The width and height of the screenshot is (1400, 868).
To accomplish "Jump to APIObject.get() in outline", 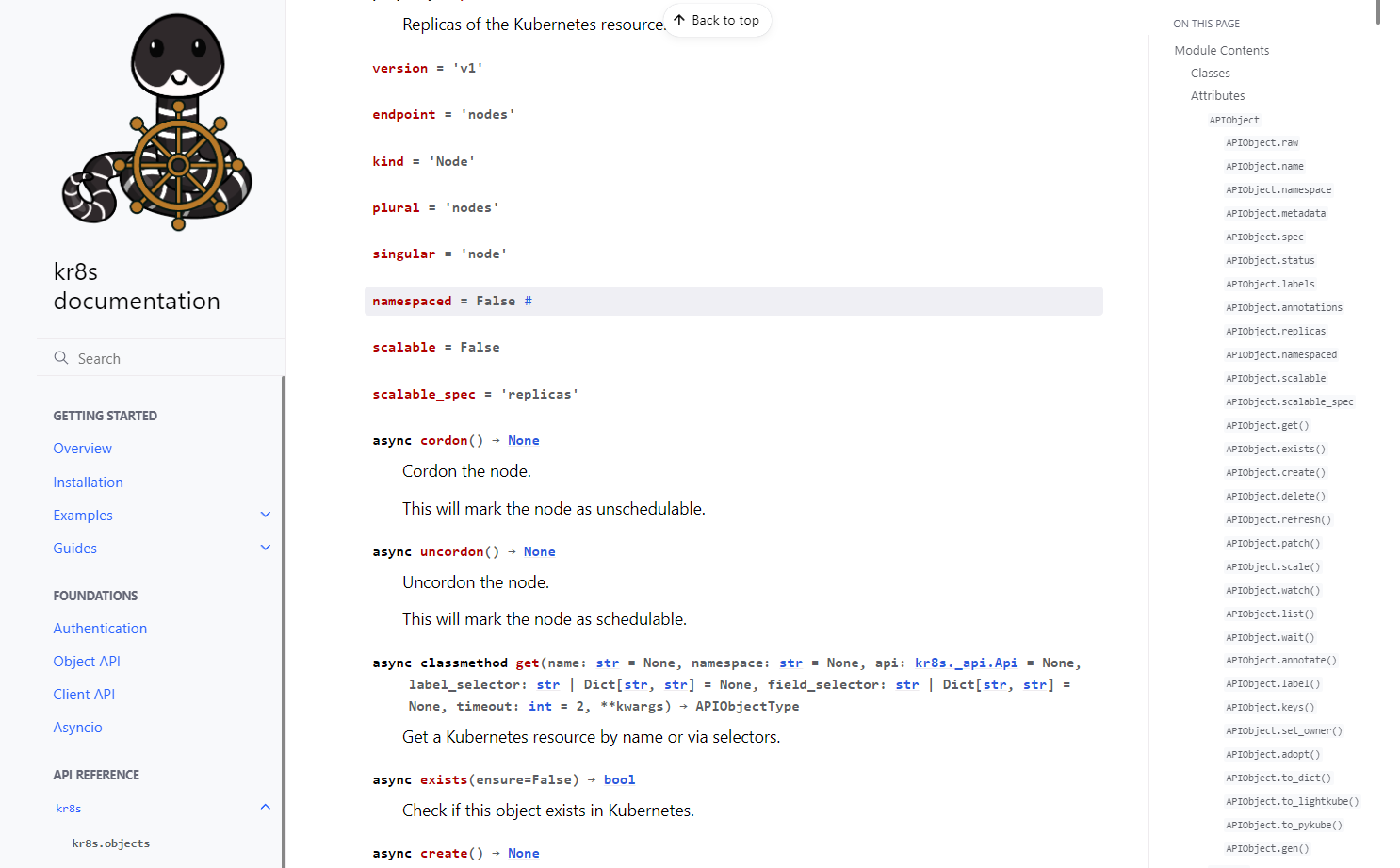I will point(1267,426).
